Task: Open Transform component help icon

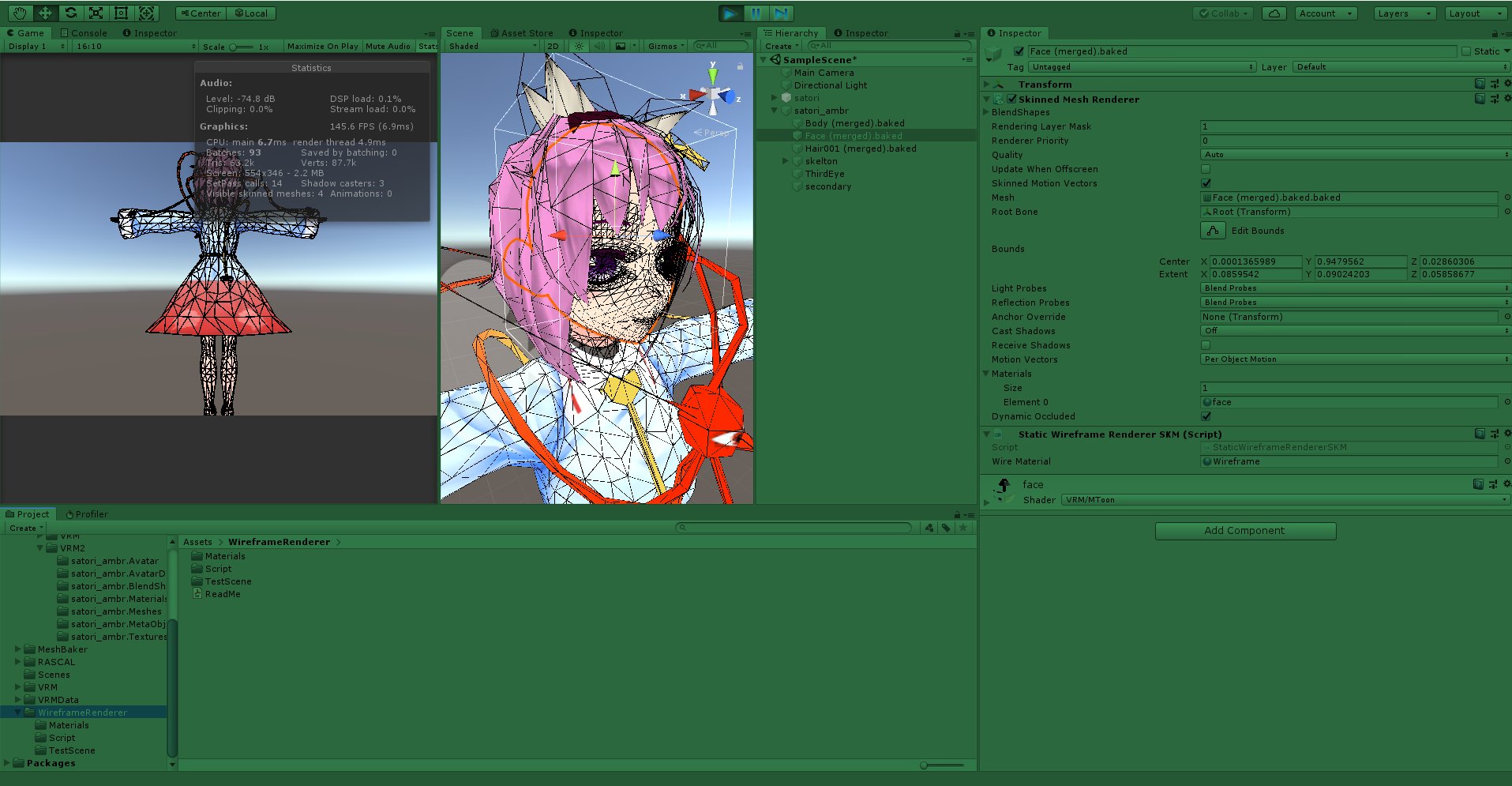Action: (1480, 84)
